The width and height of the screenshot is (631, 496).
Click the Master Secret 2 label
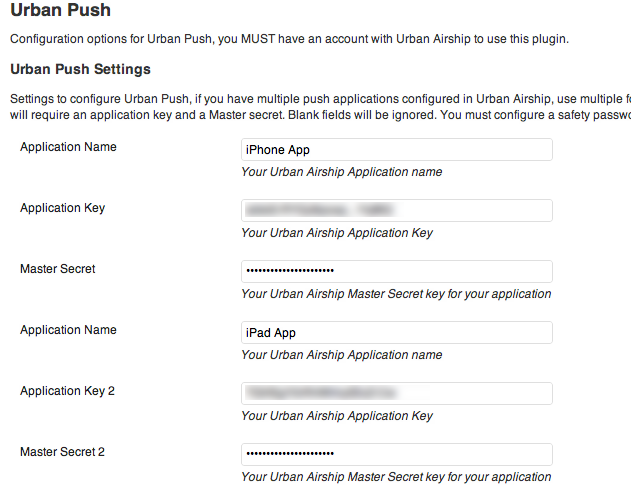pos(62,452)
